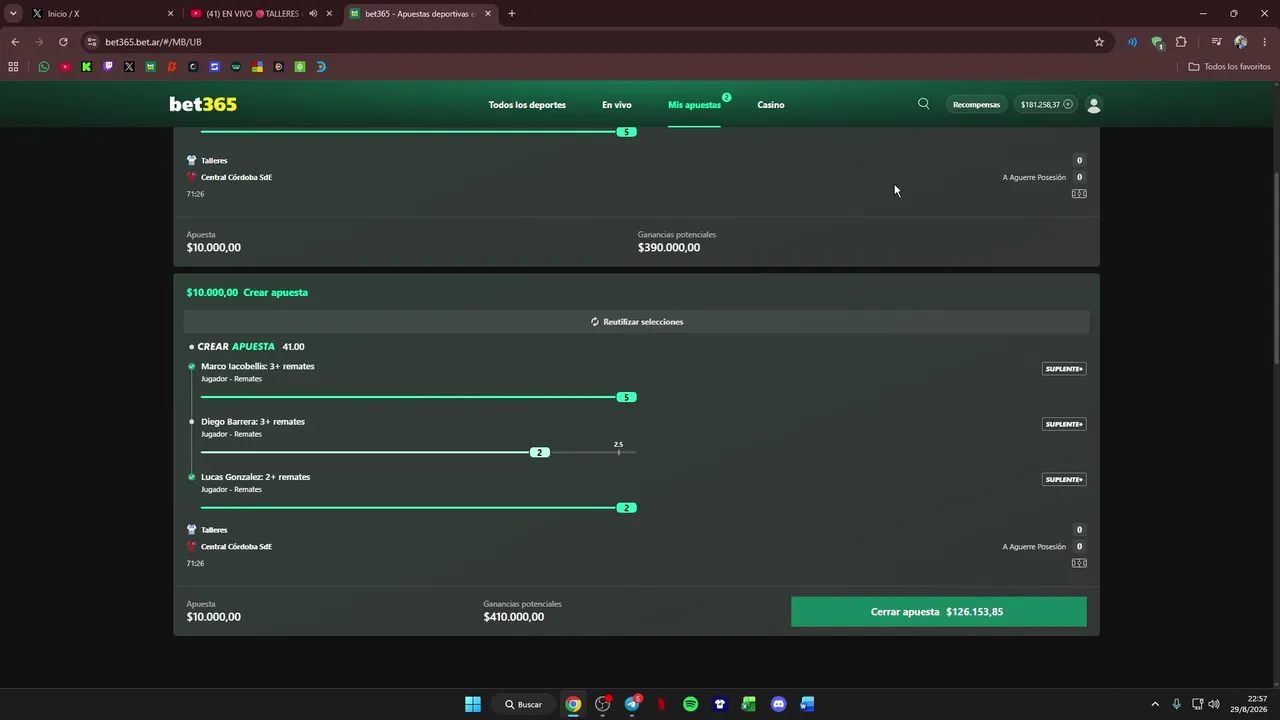Viewport: 1280px width, 720px height.
Task: Open Recompensas rewards
Action: coord(976,105)
